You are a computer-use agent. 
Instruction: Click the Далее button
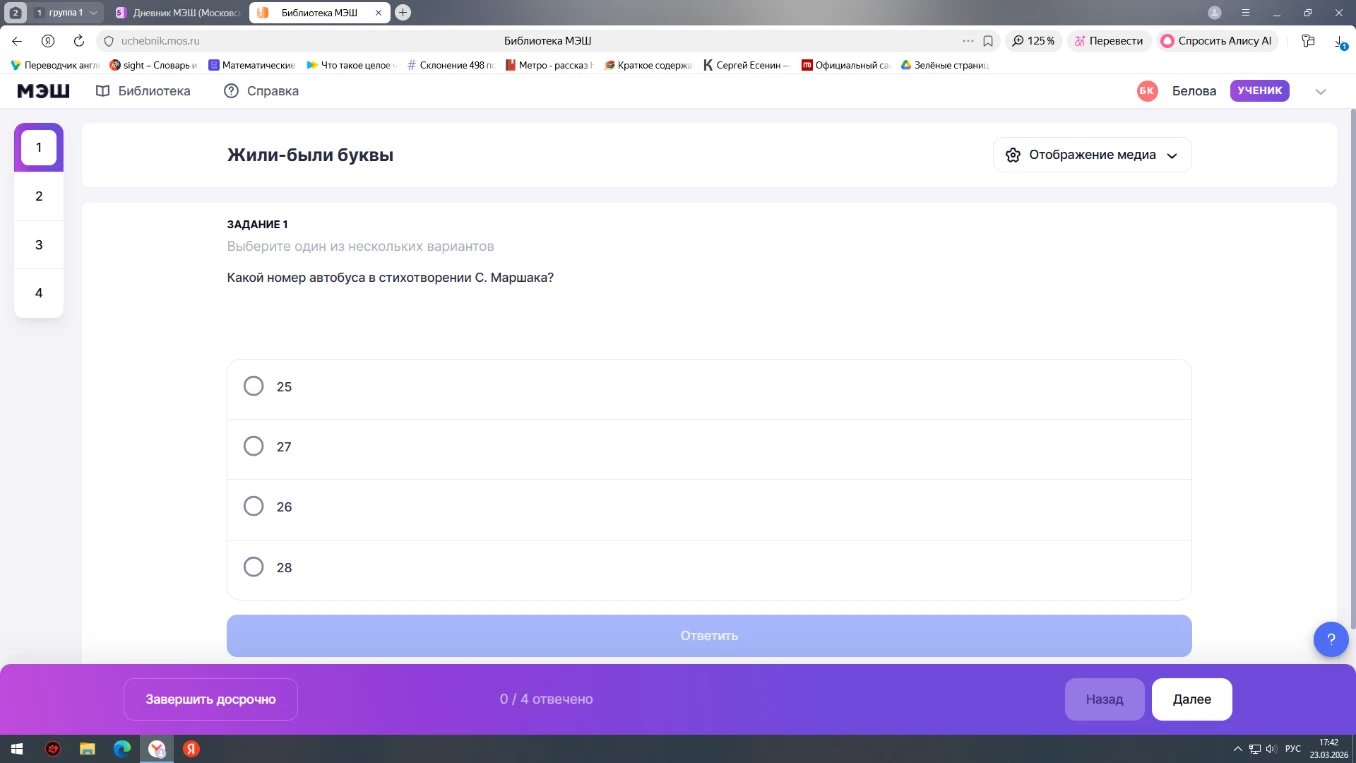1192,699
